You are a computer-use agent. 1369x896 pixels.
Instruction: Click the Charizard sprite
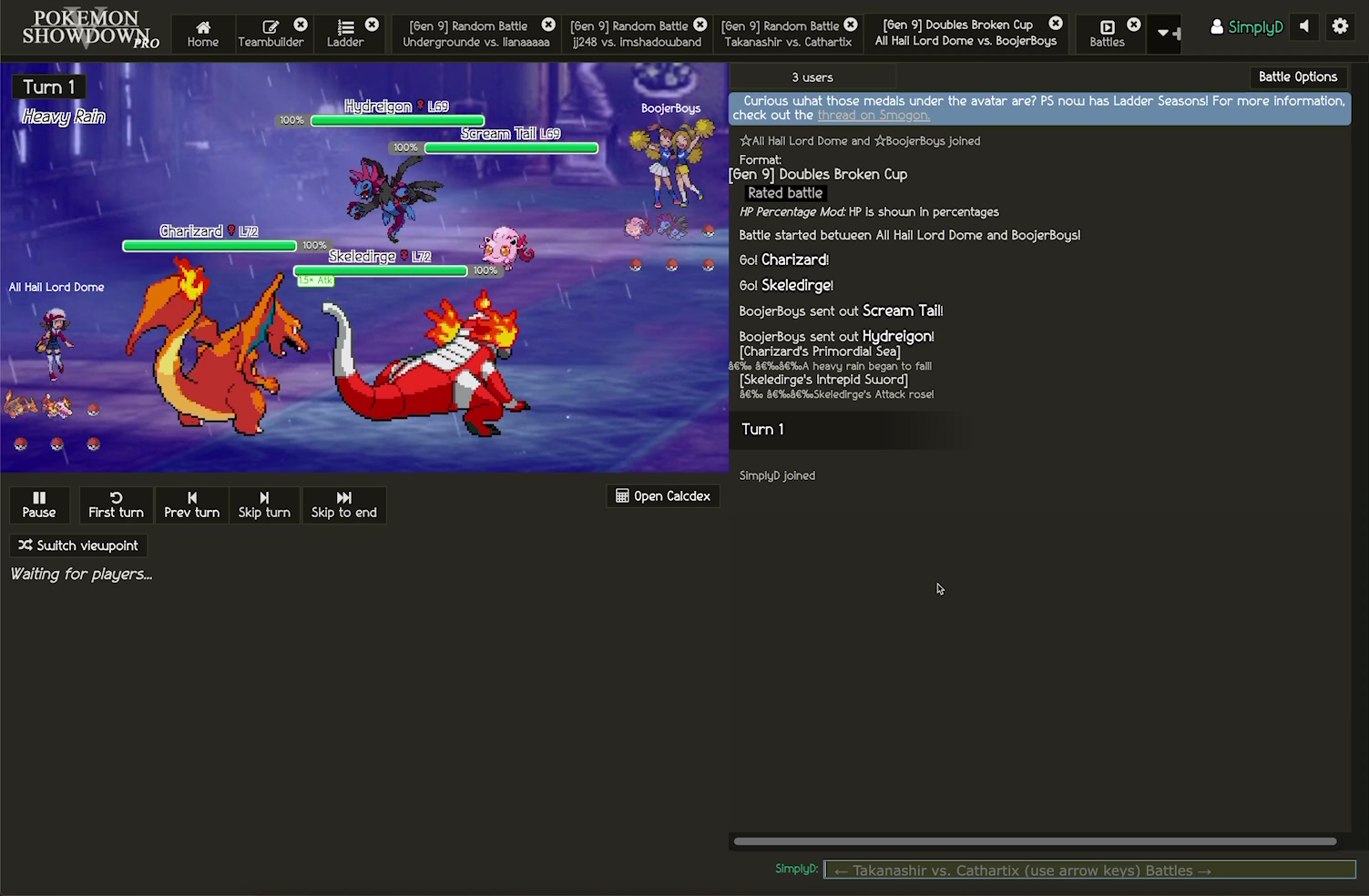pos(217,345)
